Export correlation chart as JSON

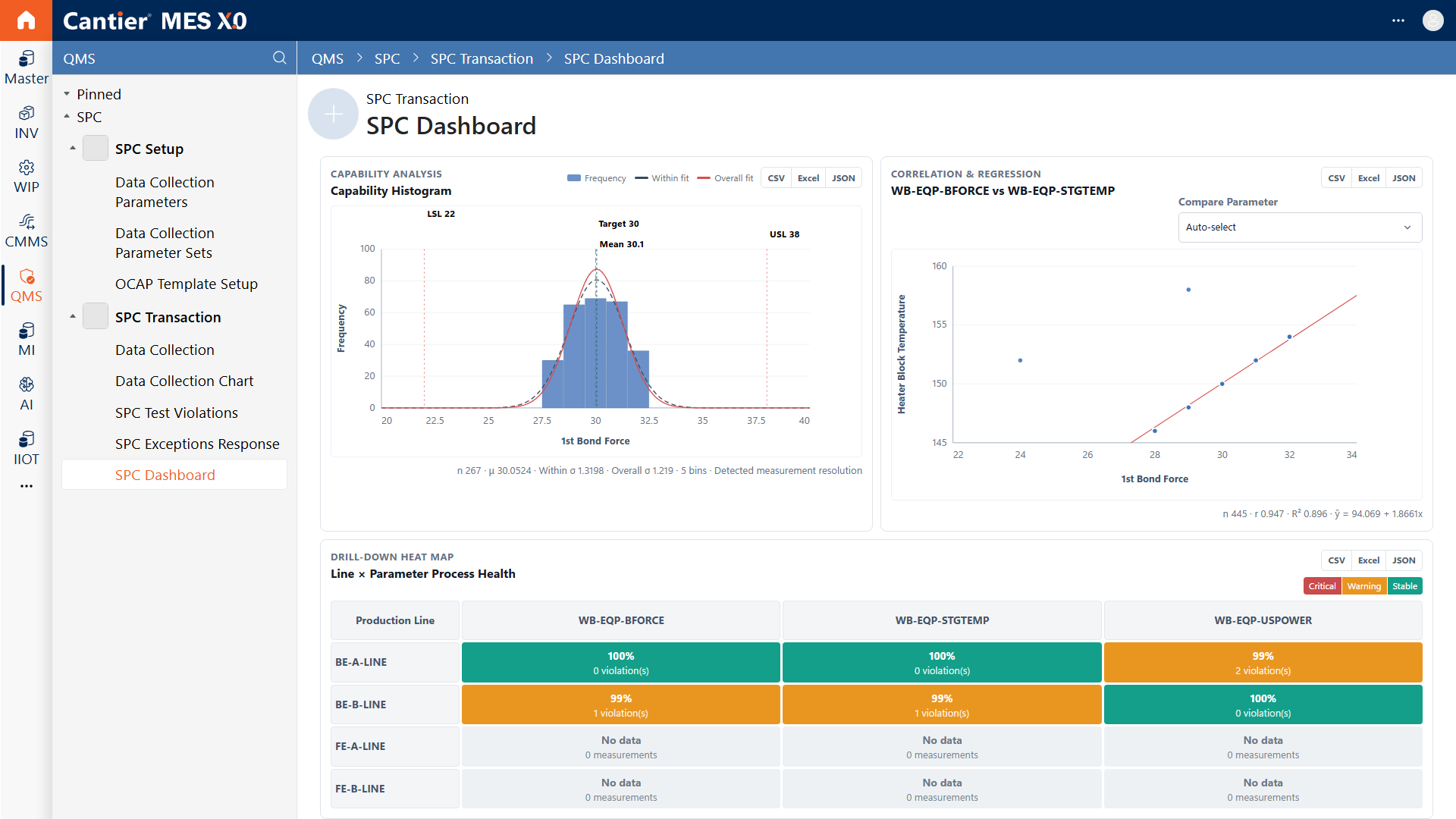[1404, 178]
